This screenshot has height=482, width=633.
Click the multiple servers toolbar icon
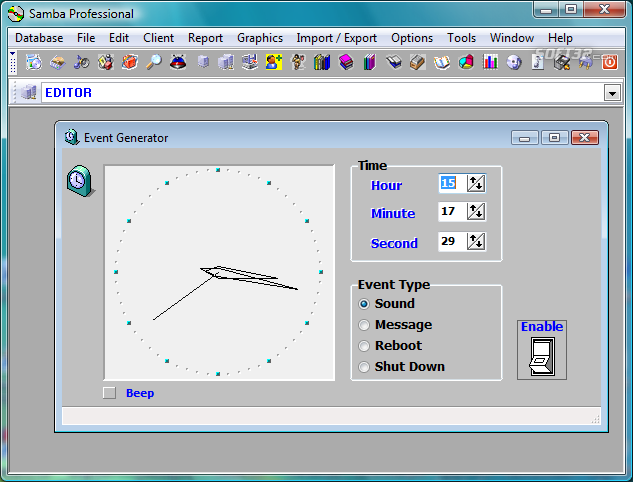coord(226,62)
